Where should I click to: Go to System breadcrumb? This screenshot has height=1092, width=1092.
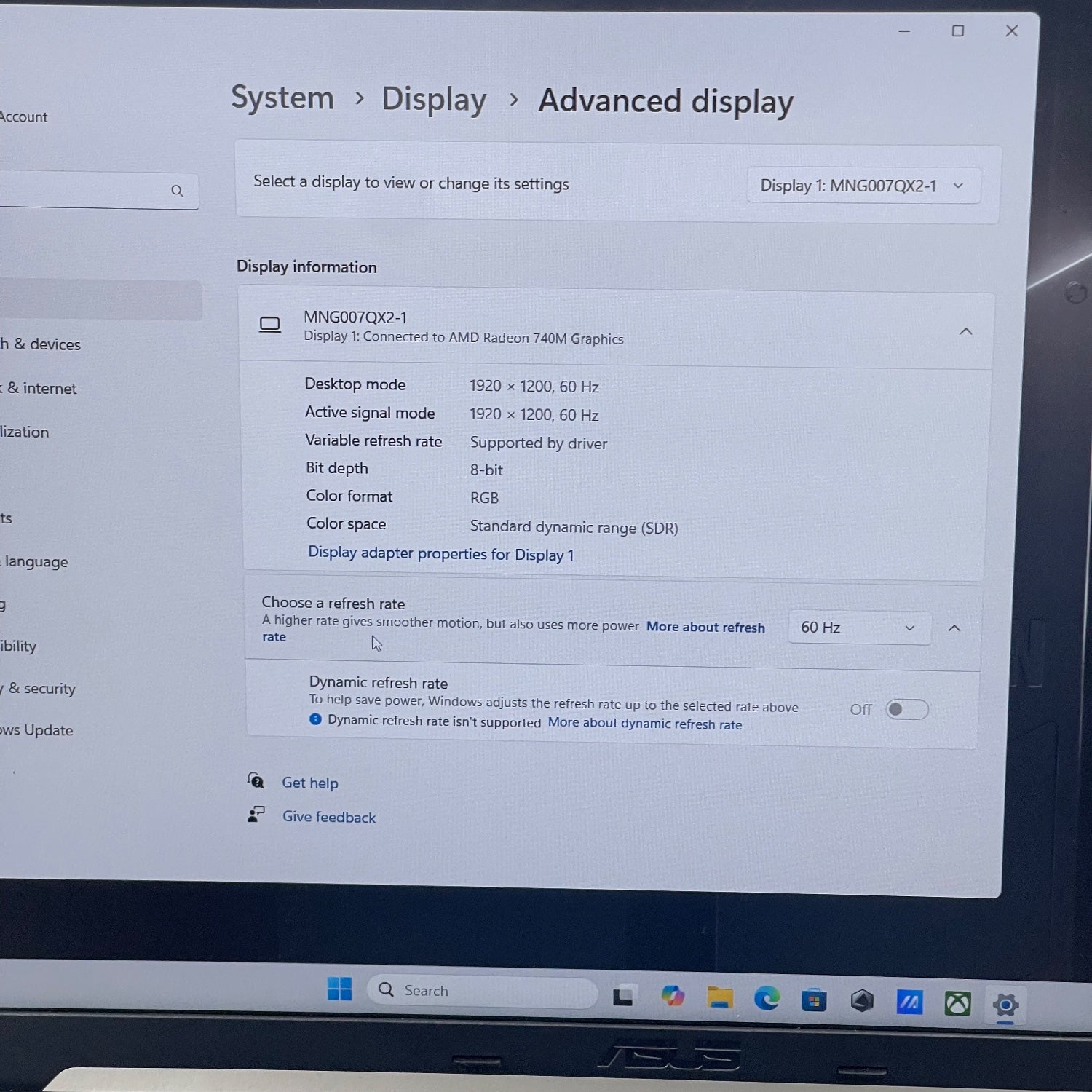[x=282, y=98]
